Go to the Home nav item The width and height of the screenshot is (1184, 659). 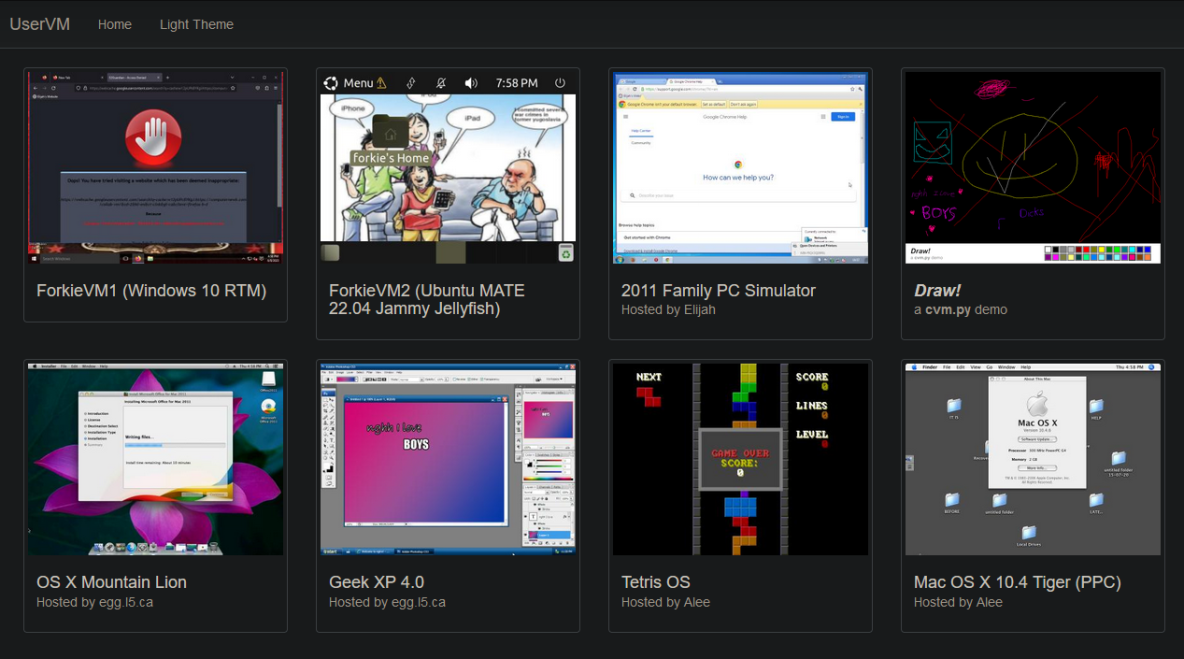click(x=115, y=24)
